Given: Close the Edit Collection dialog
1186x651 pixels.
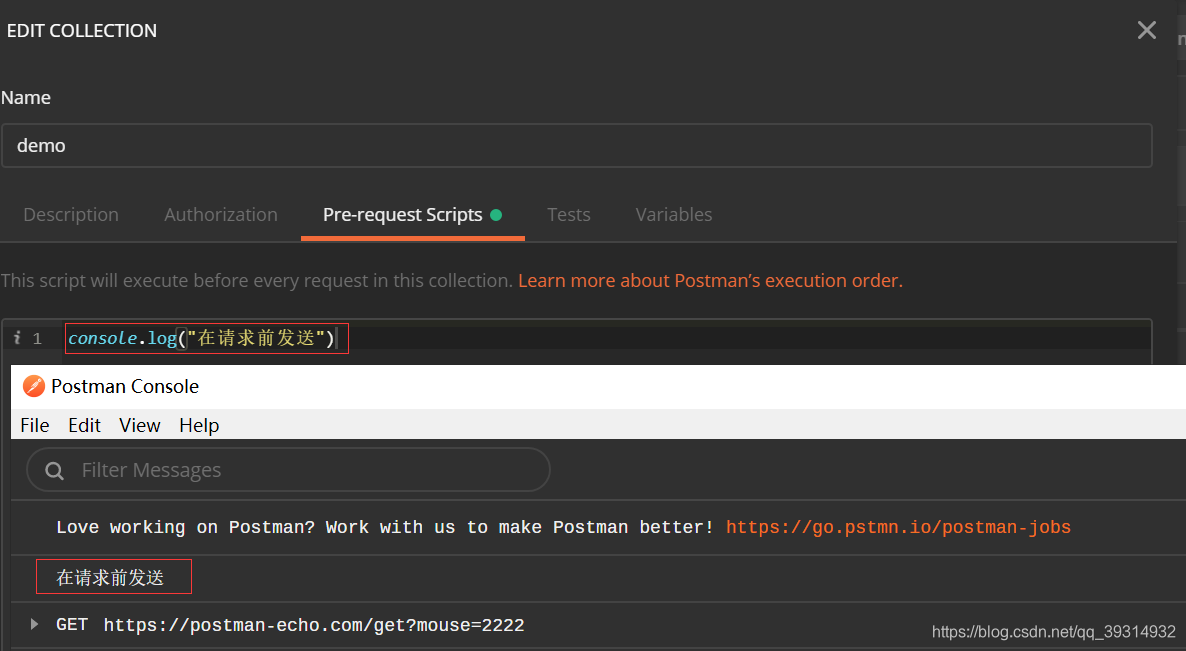Looking at the screenshot, I should 1147,30.
